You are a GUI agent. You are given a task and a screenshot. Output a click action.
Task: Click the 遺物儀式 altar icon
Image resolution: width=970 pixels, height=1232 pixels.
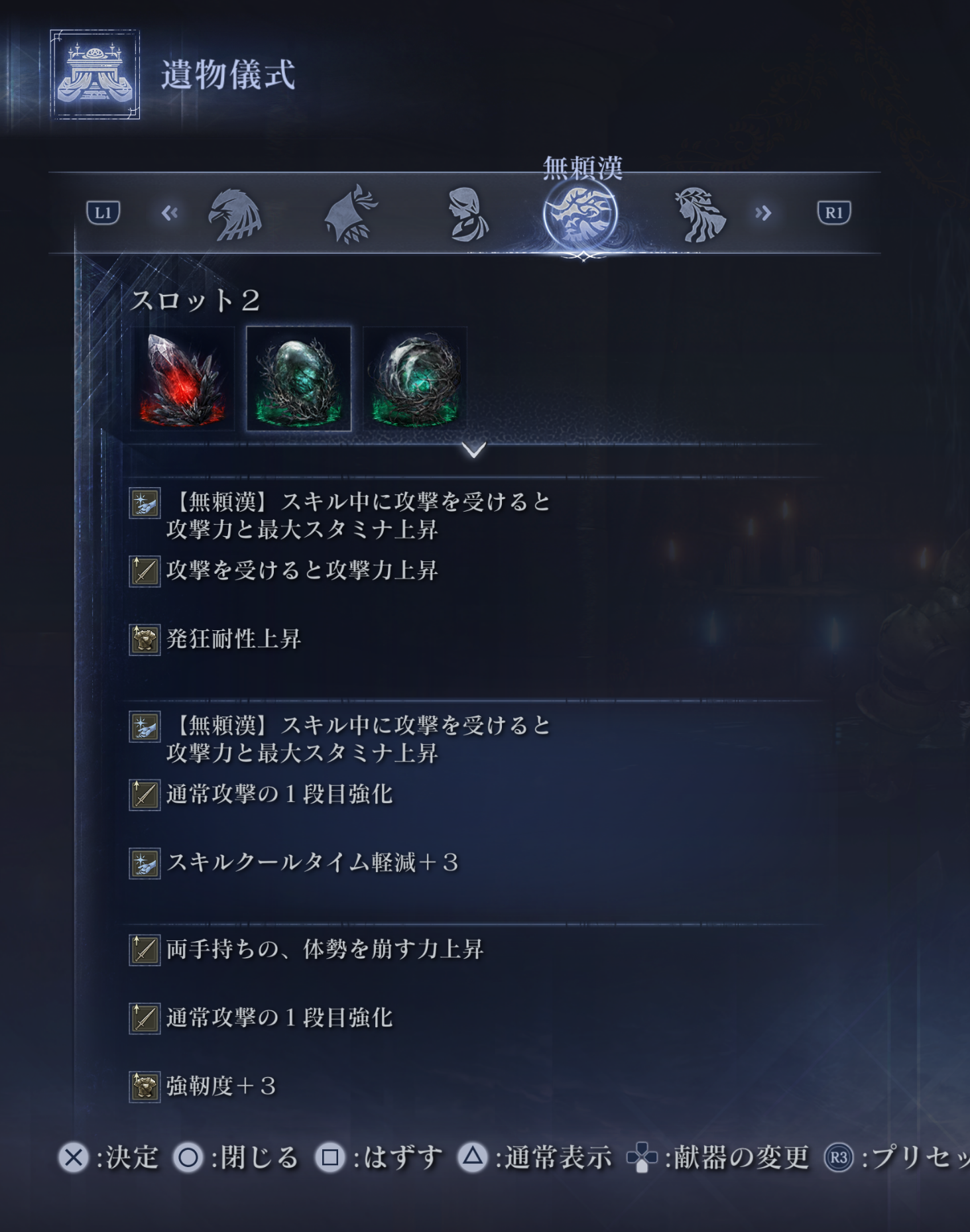tap(95, 74)
